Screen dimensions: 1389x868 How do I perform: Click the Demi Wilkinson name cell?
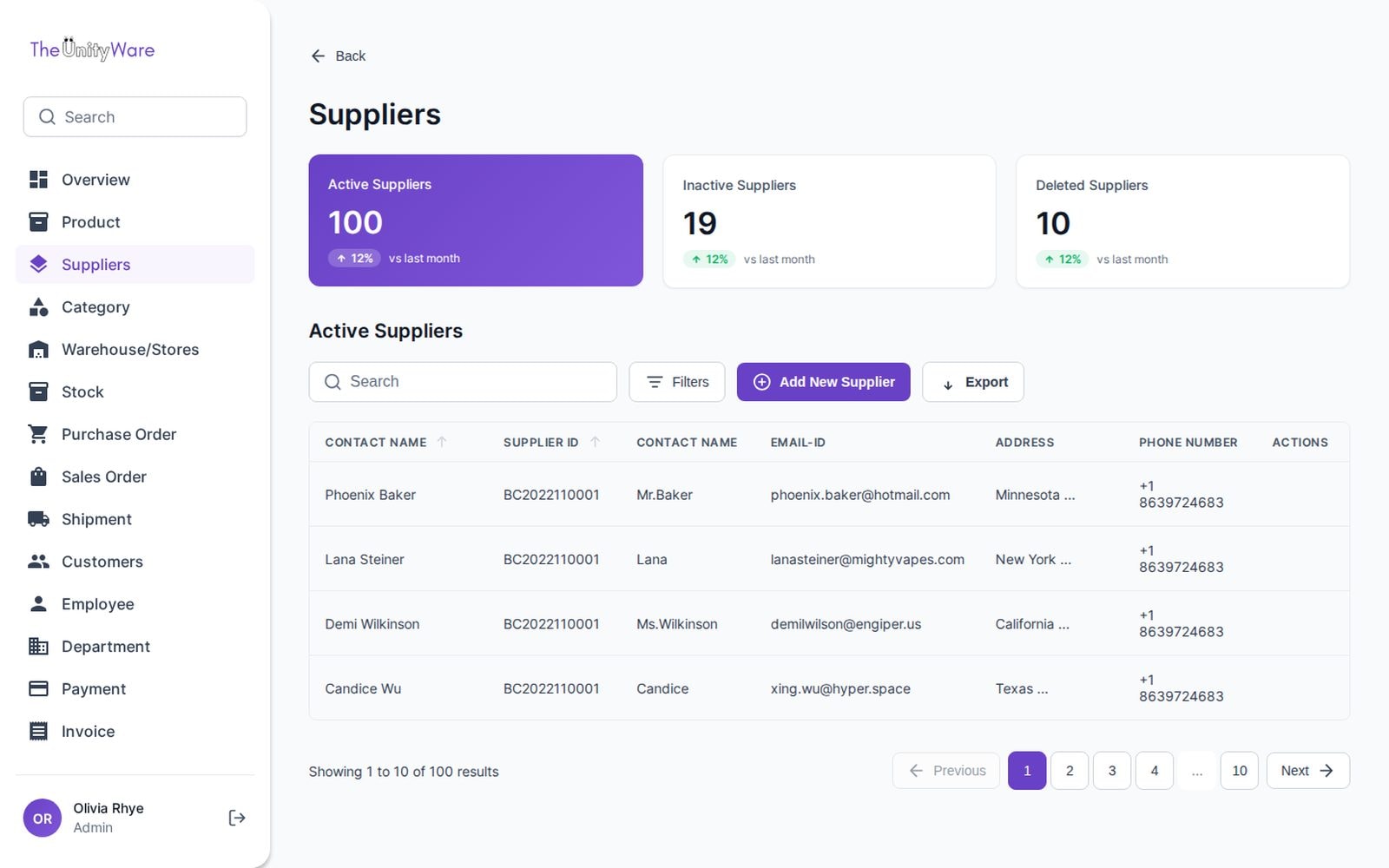[372, 624]
